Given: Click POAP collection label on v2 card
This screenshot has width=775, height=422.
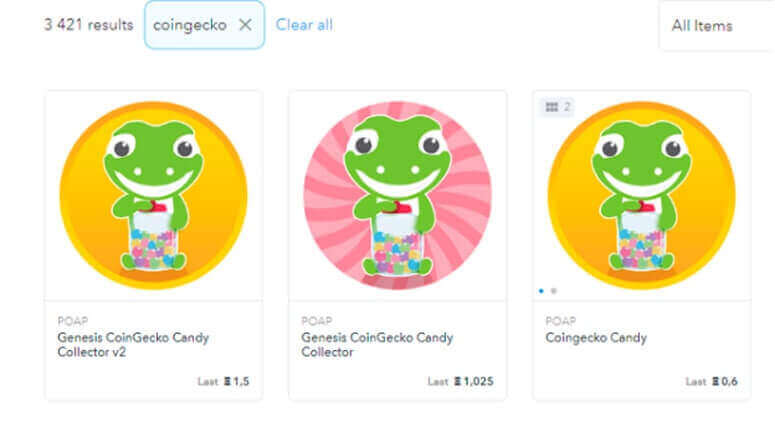Looking at the screenshot, I should pyautogui.click(x=72, y=321).
